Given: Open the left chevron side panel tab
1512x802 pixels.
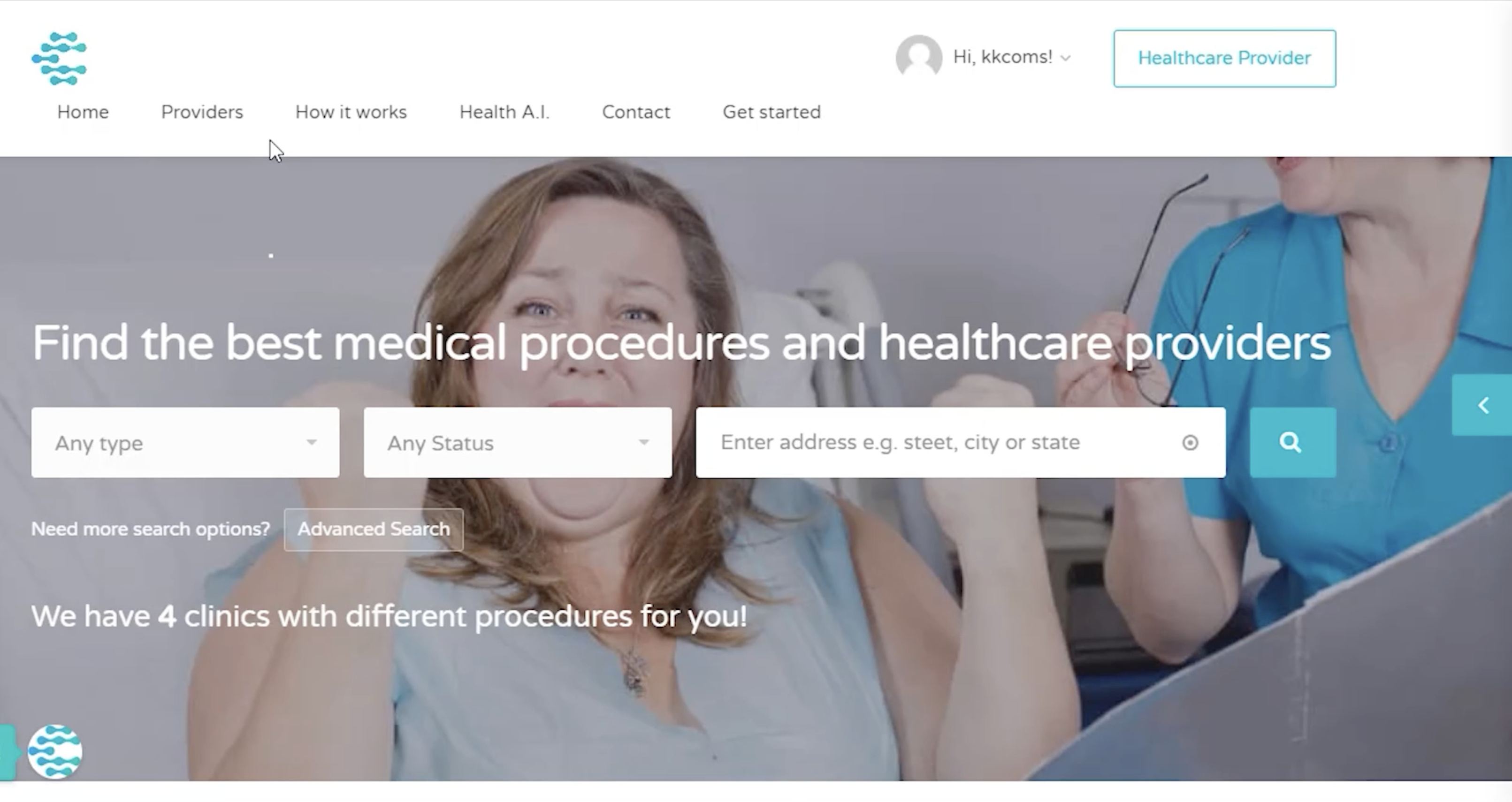Looking at the screenshot, I should pos(1481,405).
